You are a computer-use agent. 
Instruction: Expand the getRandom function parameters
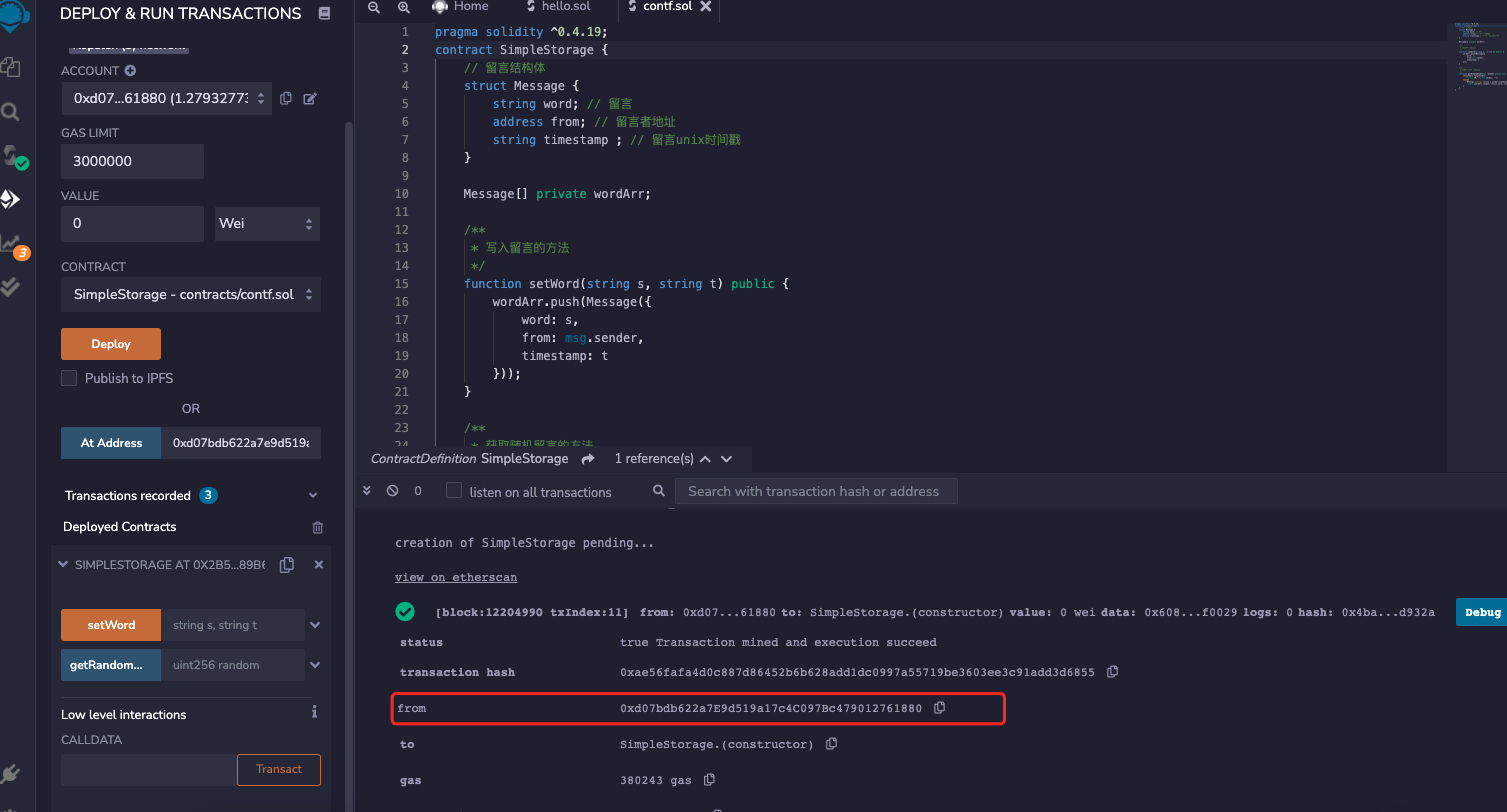(x=315, y=665)
